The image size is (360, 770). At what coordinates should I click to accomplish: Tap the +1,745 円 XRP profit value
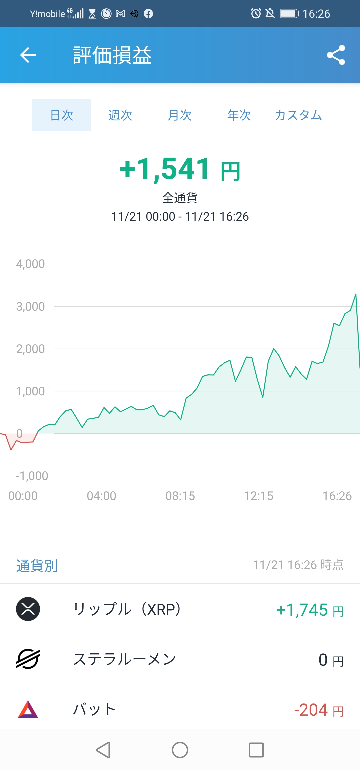tap(310, 610)
